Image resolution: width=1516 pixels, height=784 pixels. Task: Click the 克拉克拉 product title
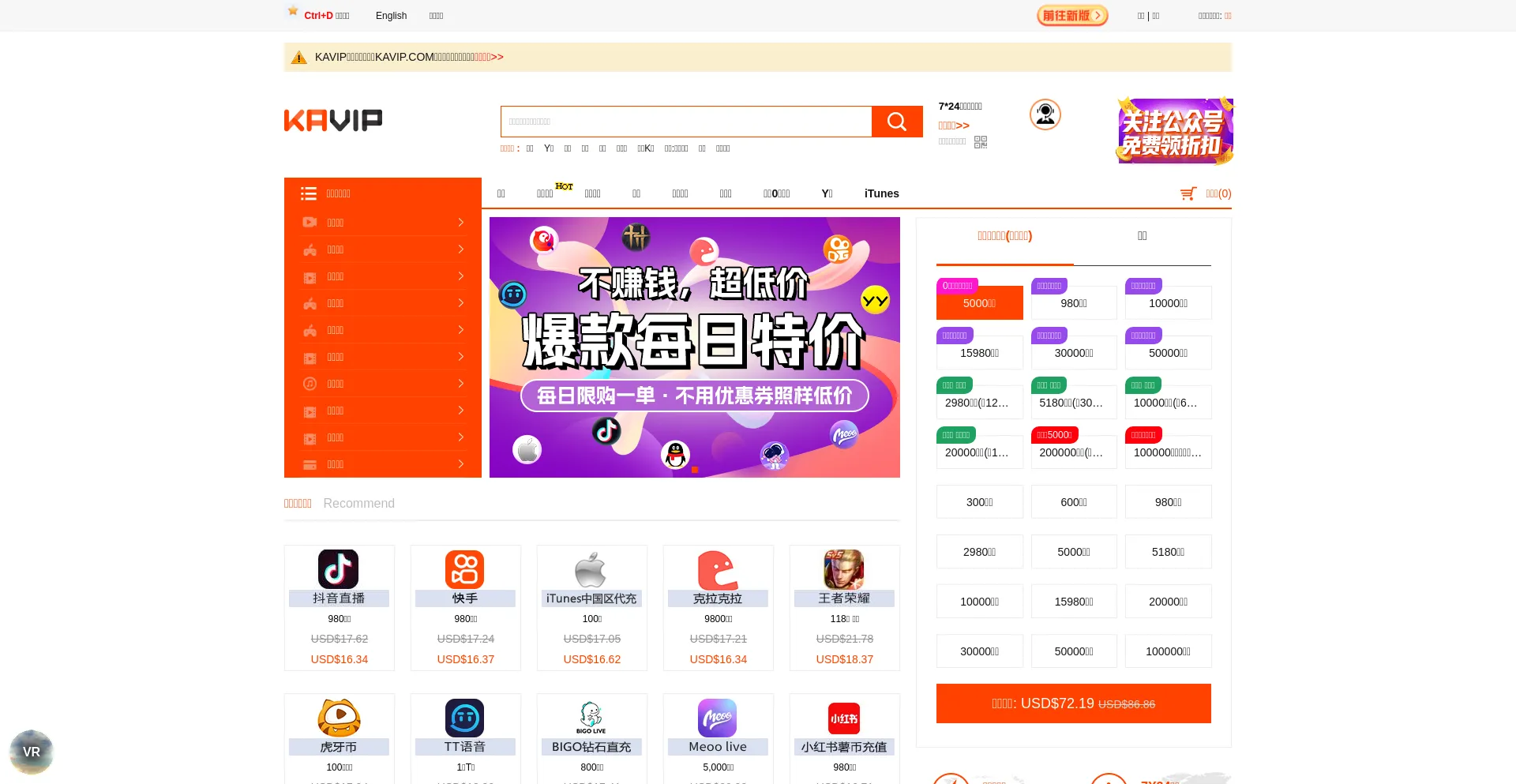pos(718,598)
